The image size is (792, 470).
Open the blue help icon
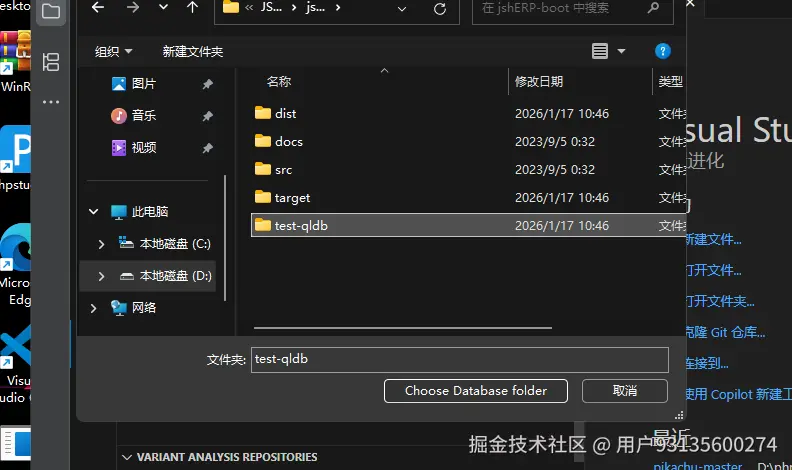click(662, 51)
